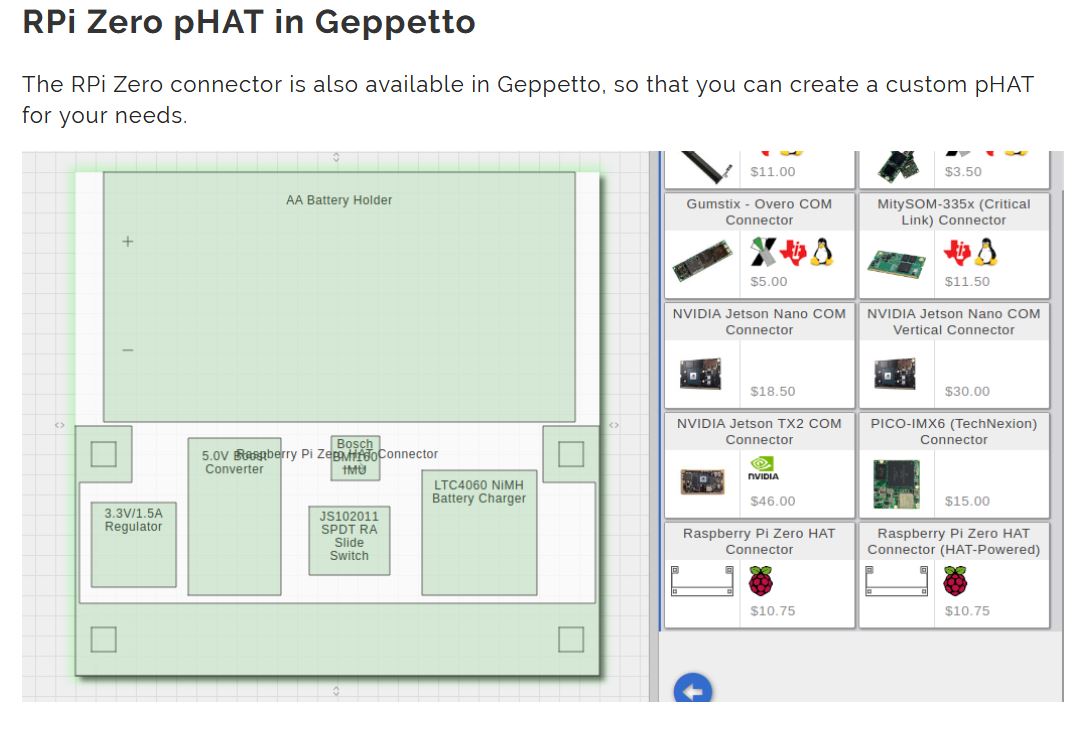The height and width of the screenshot is (742, 1090).
Task: Click the bottom-right mounting hole square on board
Action: click(x=571, y=639)
